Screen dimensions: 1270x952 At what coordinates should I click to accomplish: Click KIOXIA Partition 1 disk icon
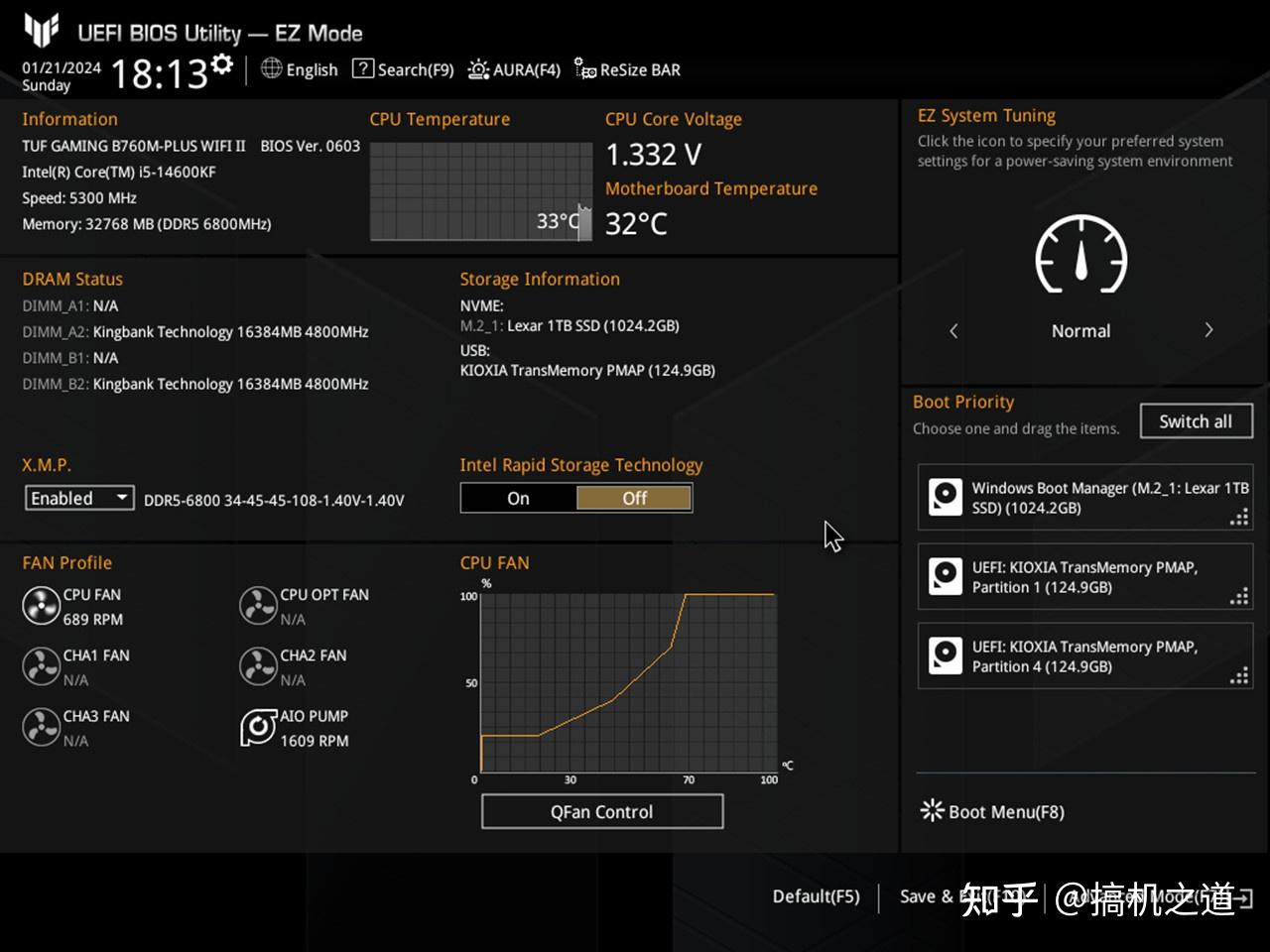(945, 576)
